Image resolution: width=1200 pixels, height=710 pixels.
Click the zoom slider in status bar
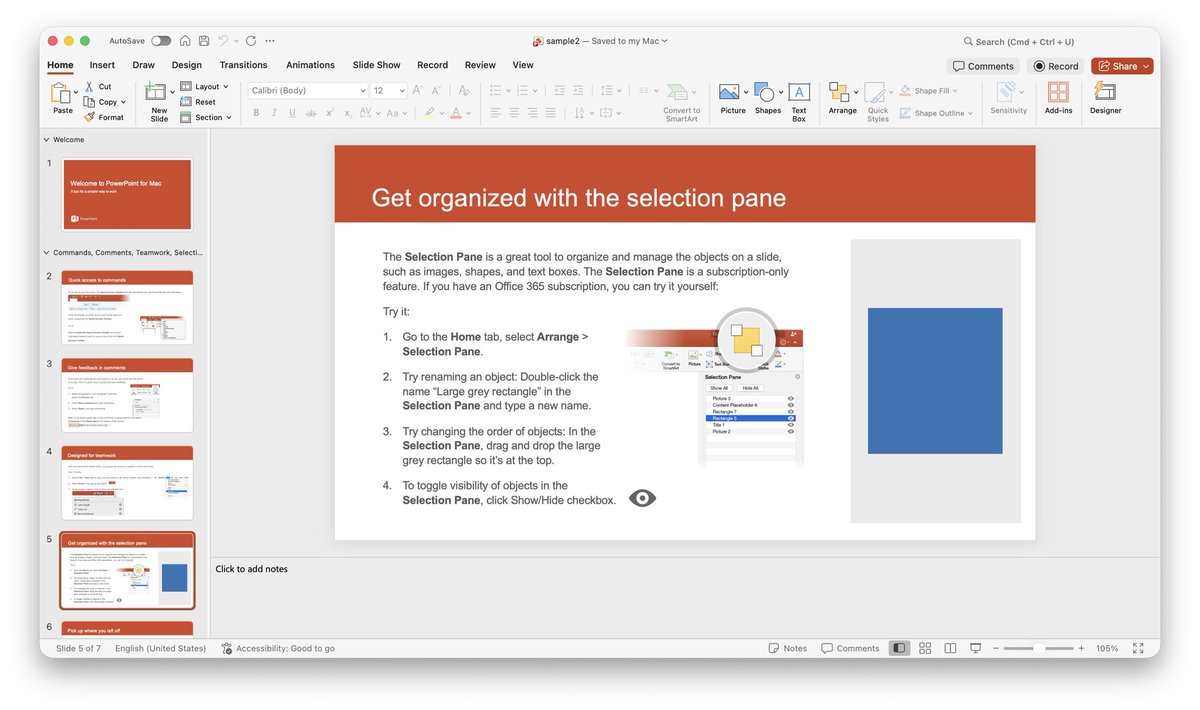point(1038,648)
